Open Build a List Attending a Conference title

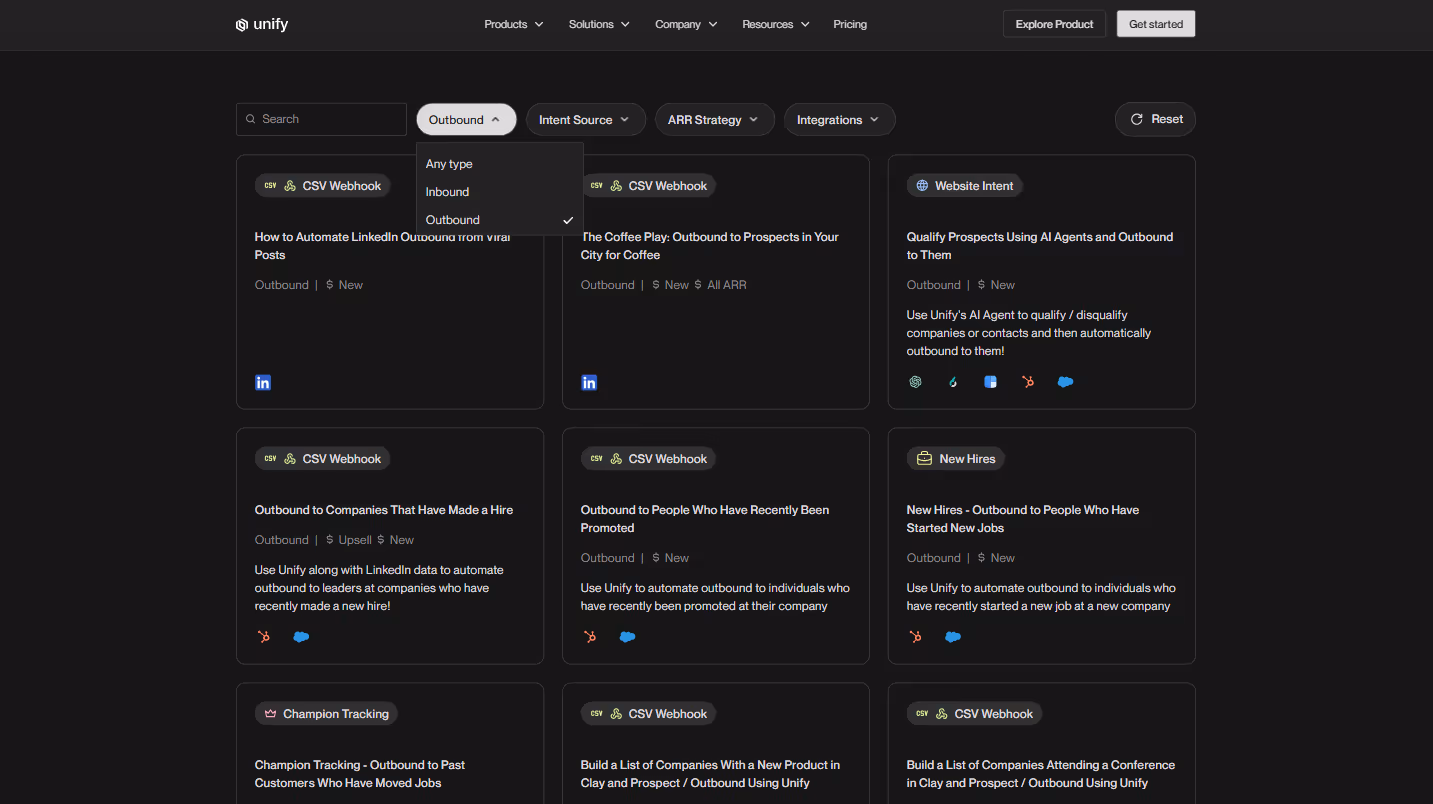1041,774
